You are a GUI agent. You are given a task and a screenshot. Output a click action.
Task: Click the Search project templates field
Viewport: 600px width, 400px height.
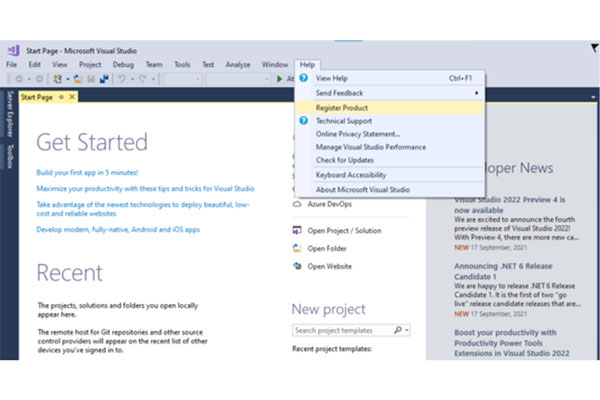[341, 329]
